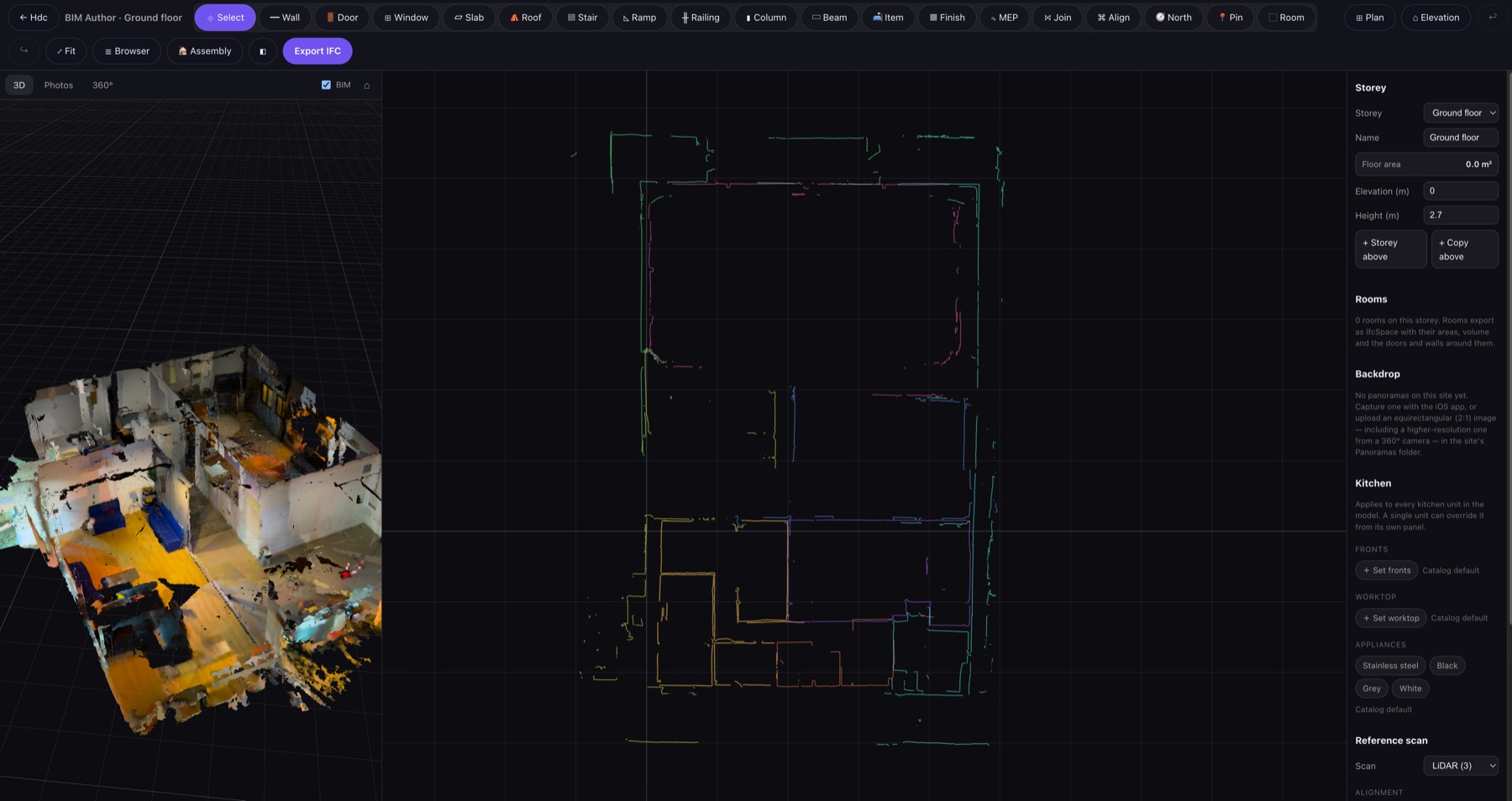Set kitchen fronts
The width and height of the screenshot is (1512, 801).
point(1386,570)
